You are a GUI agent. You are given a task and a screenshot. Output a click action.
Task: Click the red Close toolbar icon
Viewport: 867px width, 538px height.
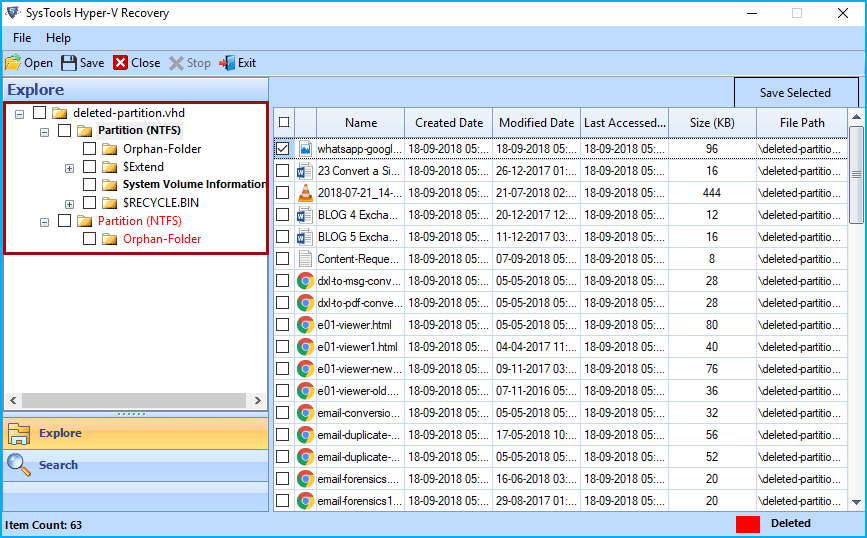[x=121, y=63]
